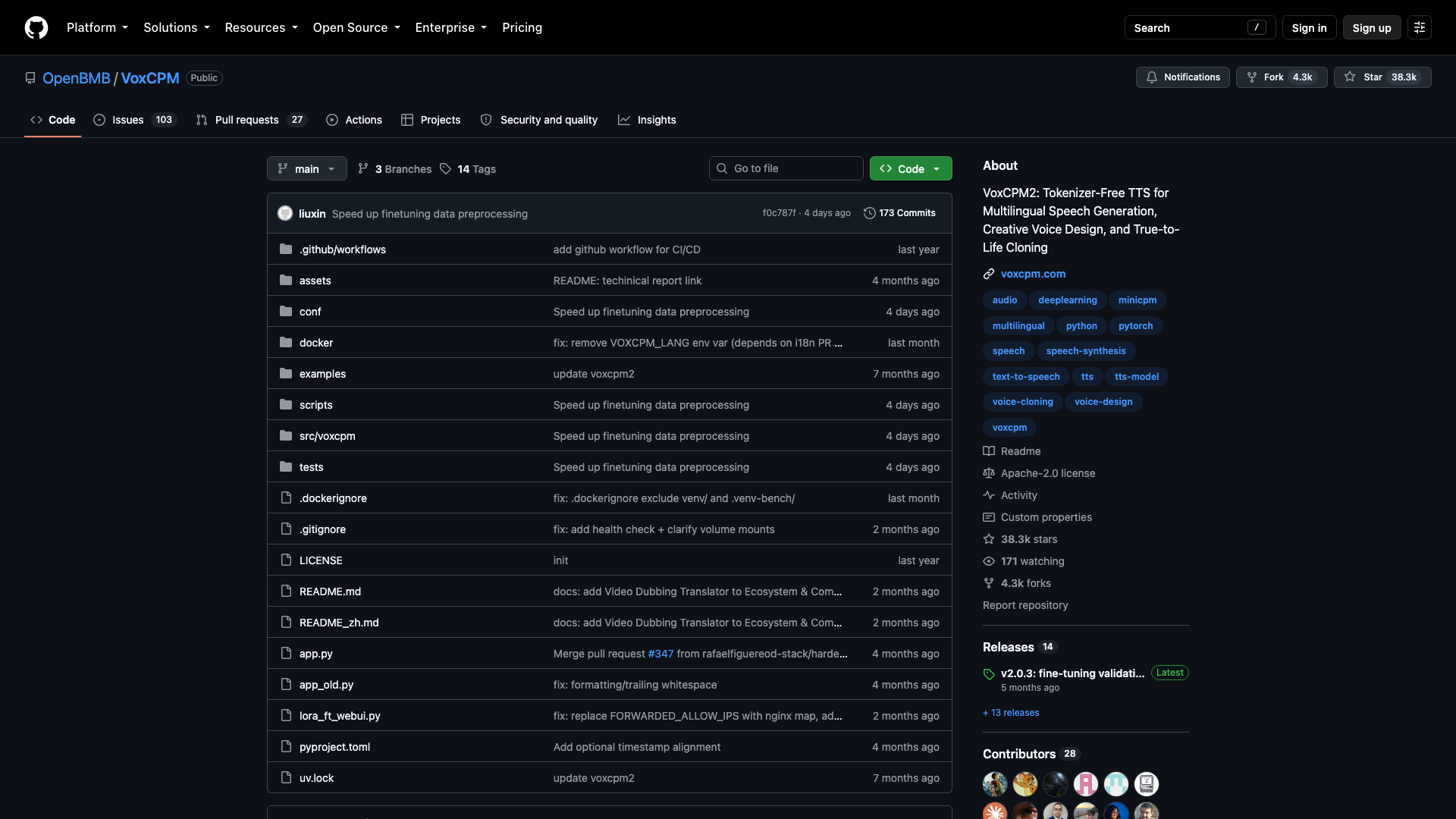This screenshot has height=819, width=1456.
Task: Expand the Open Source menu
Action: (356, 27)
